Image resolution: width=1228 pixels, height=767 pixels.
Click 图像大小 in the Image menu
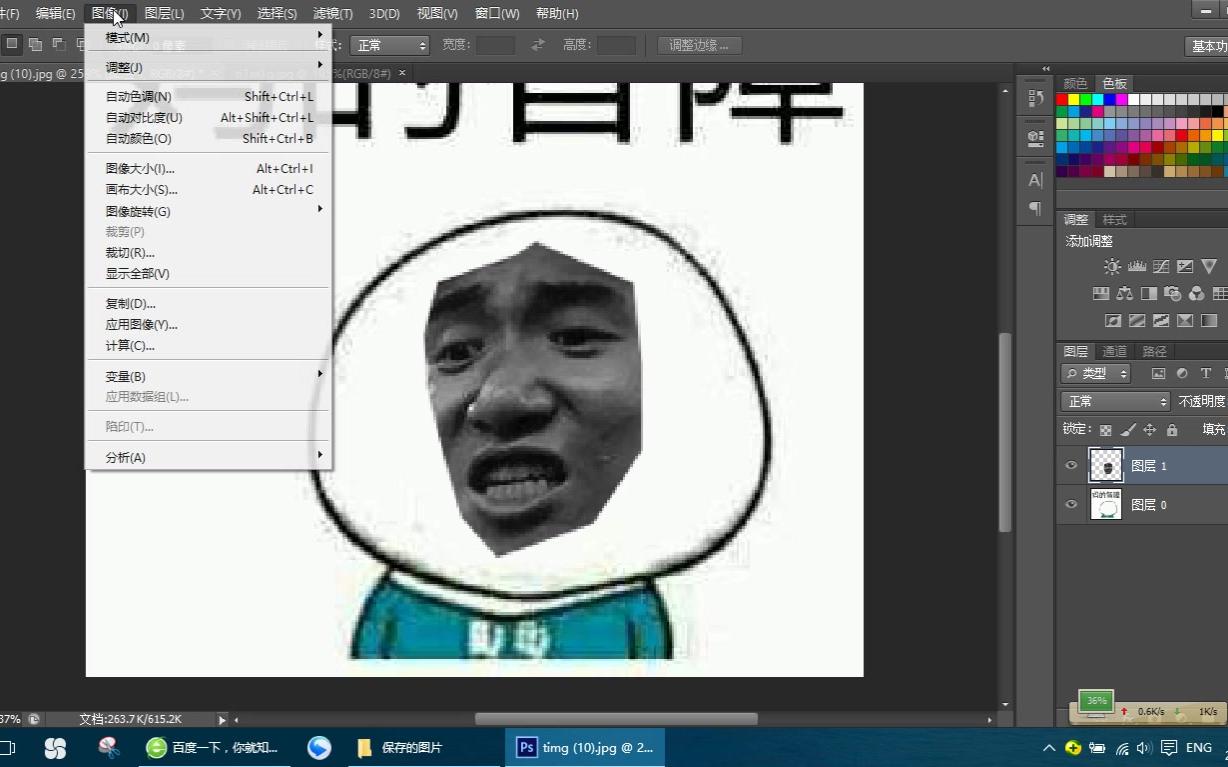pos(140,168)
